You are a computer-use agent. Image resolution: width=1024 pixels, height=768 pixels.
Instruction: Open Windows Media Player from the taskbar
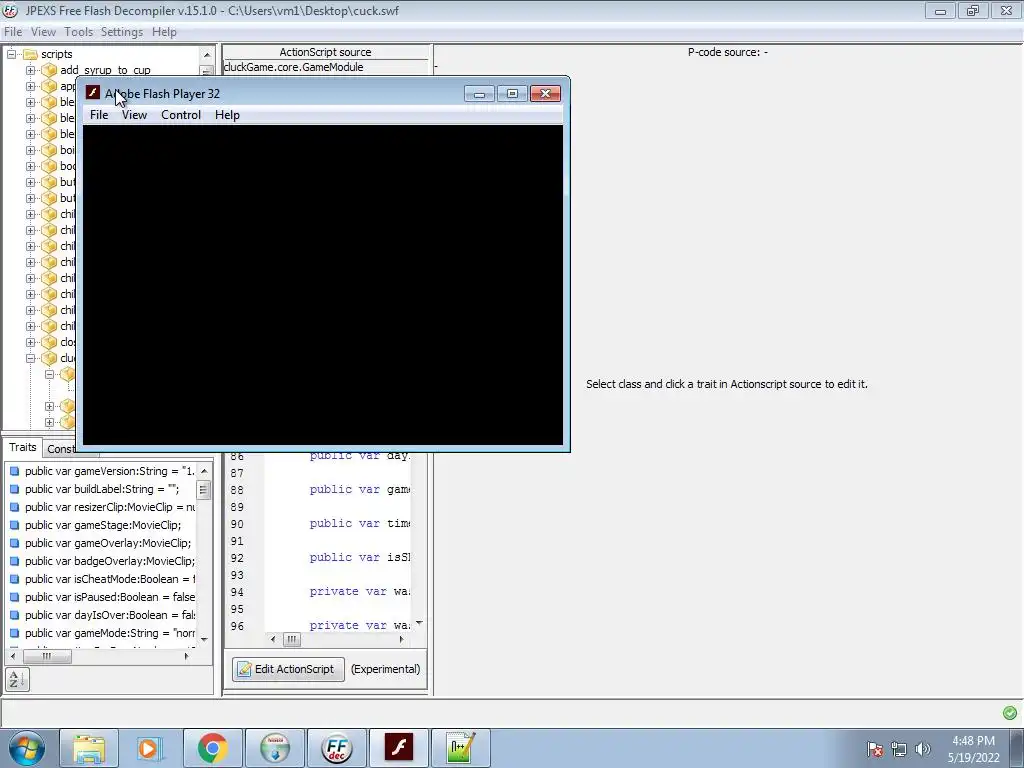pos(148,748)
